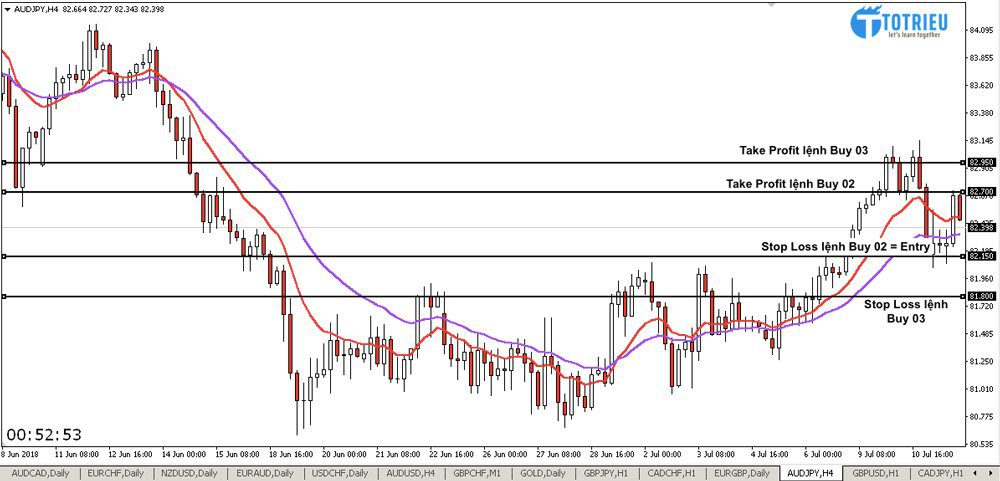Click the active AUDJPY,H4 tab

pyautogui.click(x=812, y=474)
